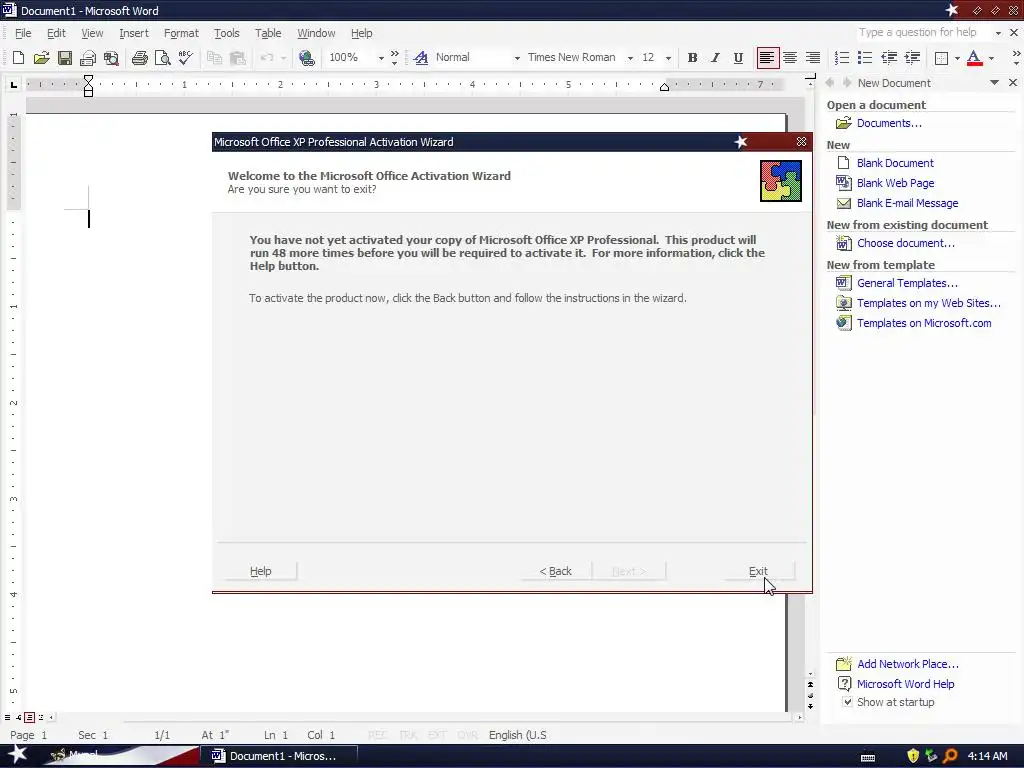Open Templates on Microsoft.com link
The width and height of the screenshot is (1024, 768).
tap(923, 323)
